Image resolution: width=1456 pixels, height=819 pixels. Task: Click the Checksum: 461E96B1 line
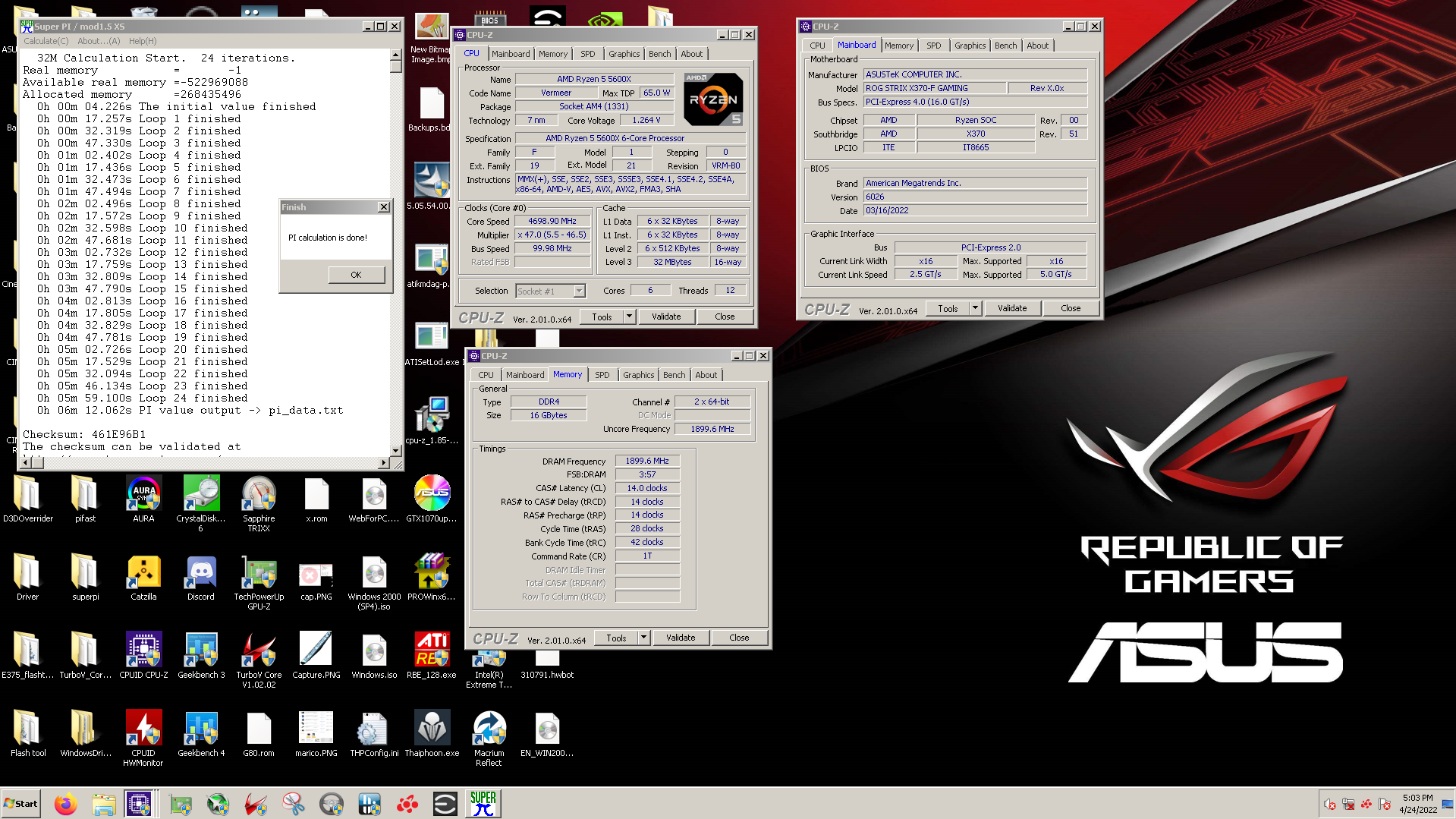pos(84,434)
